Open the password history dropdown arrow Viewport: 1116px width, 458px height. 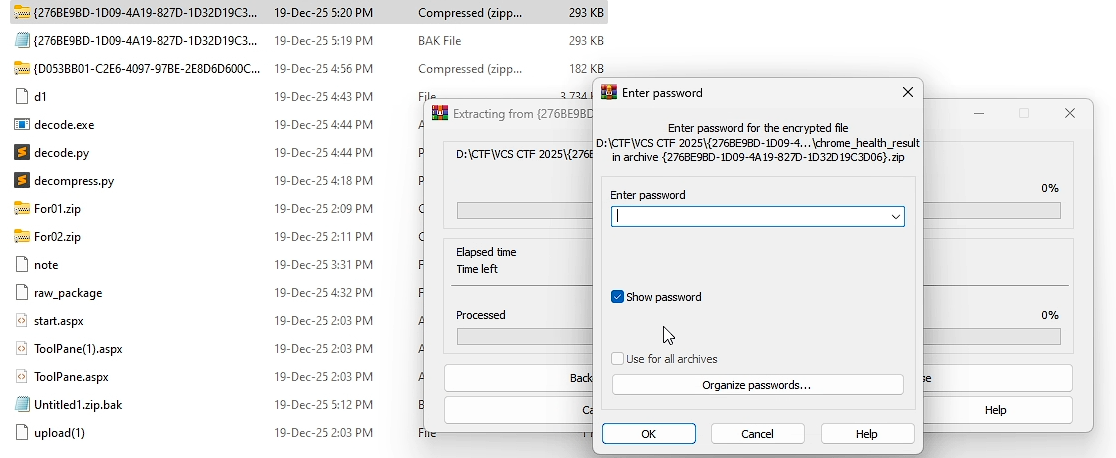click(x=896, y=217)
